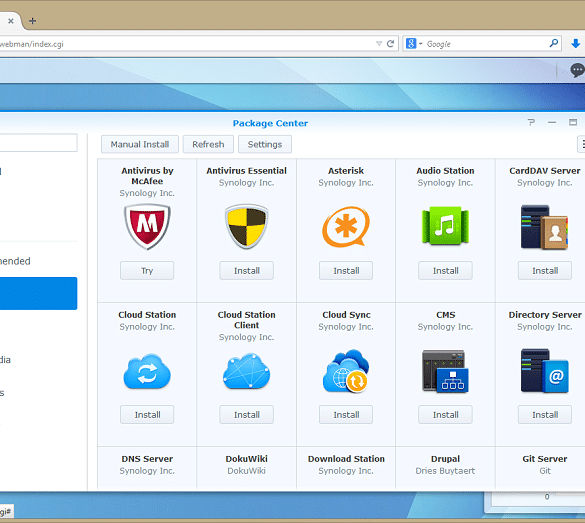Click the CMS server hierarchy icon

pyautogui.click(x=445, y=371)
